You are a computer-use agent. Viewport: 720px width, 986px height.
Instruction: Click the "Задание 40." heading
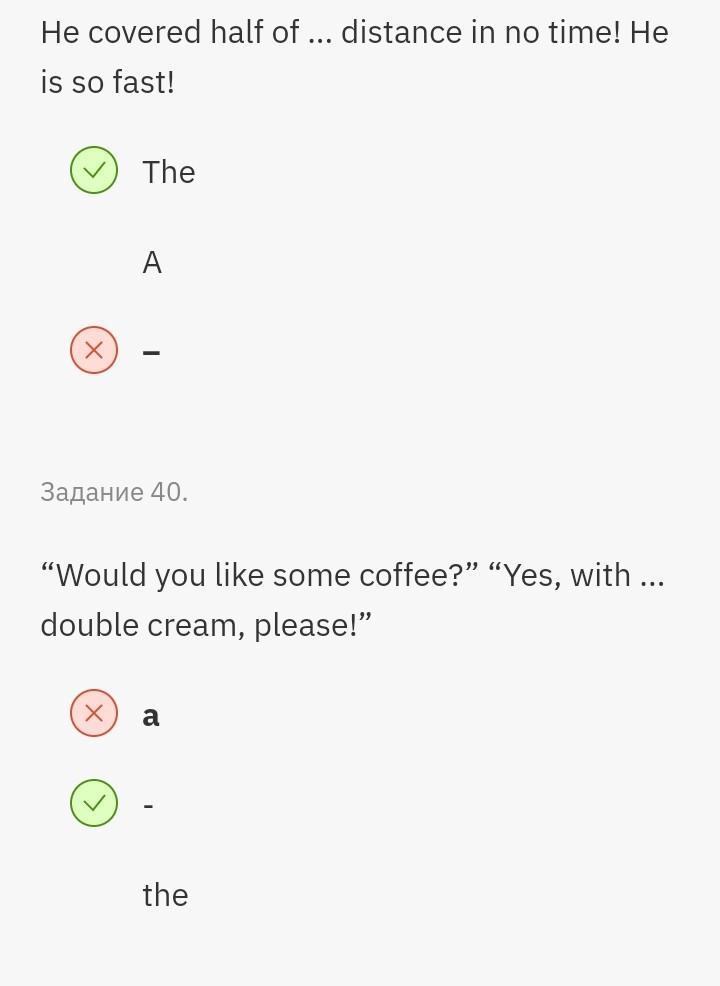[x=114, y=492]
